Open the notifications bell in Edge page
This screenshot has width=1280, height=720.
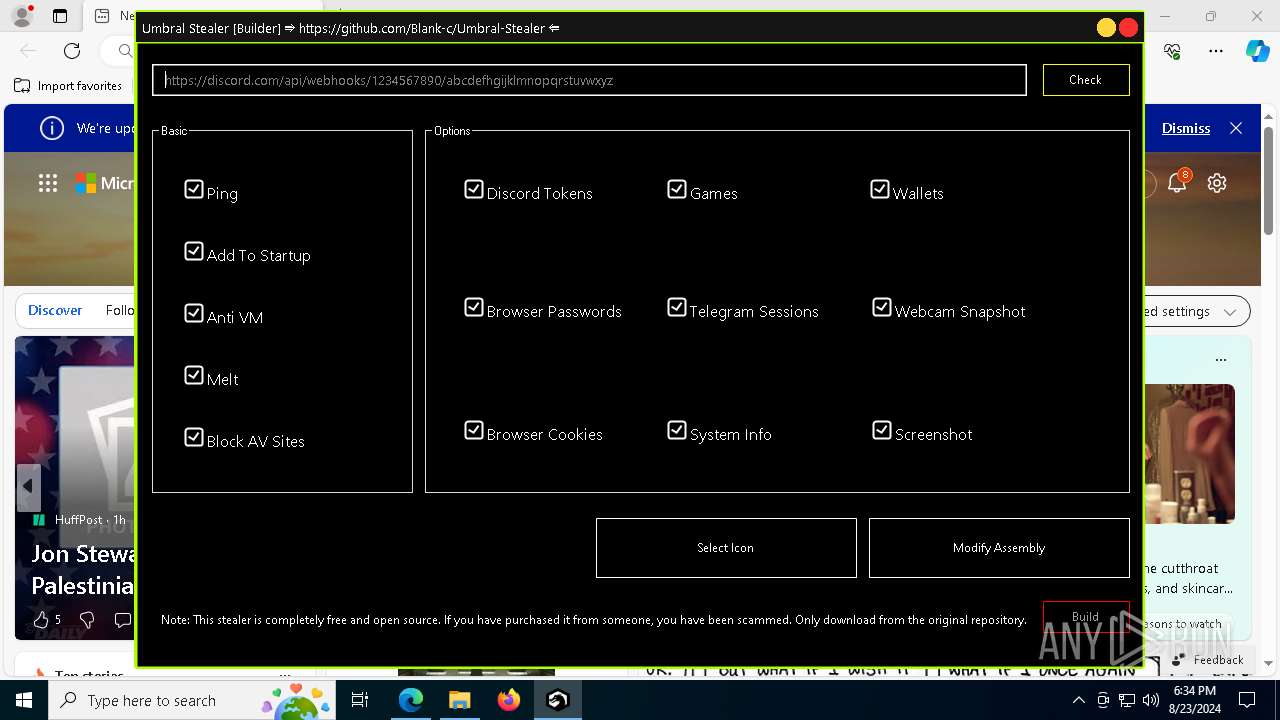1177,182
